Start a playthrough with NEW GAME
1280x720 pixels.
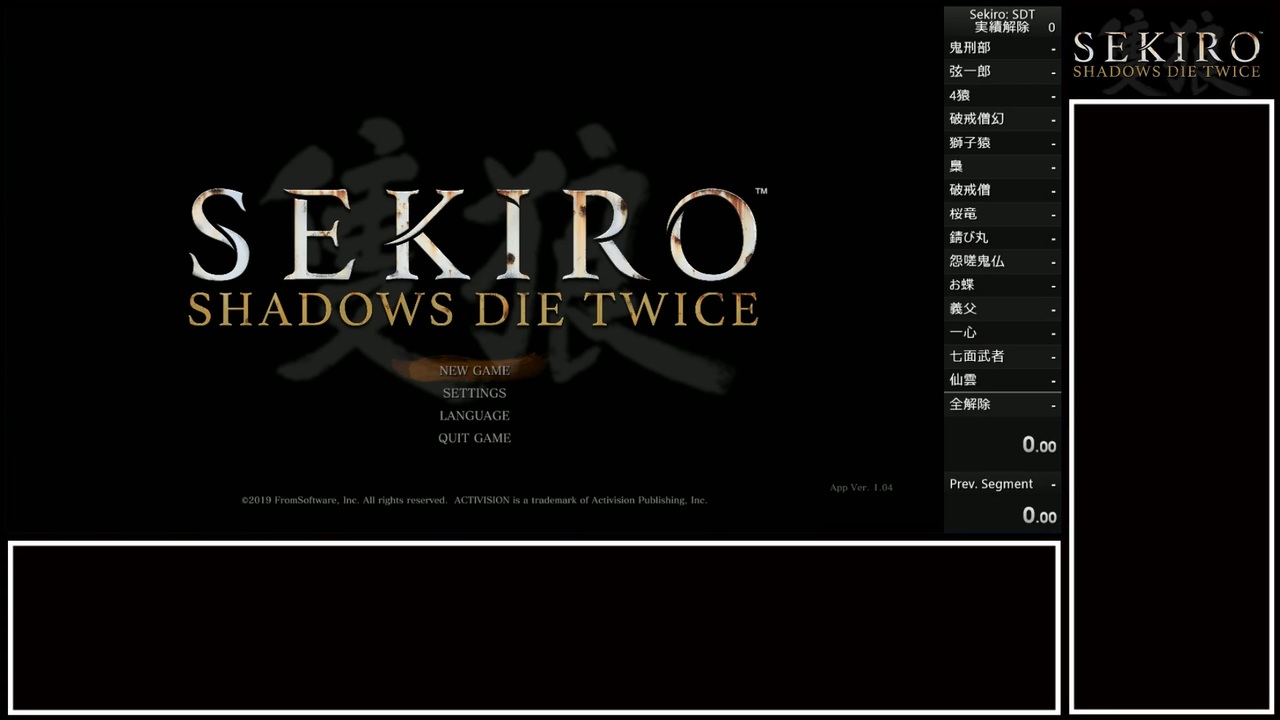point(474,370)
